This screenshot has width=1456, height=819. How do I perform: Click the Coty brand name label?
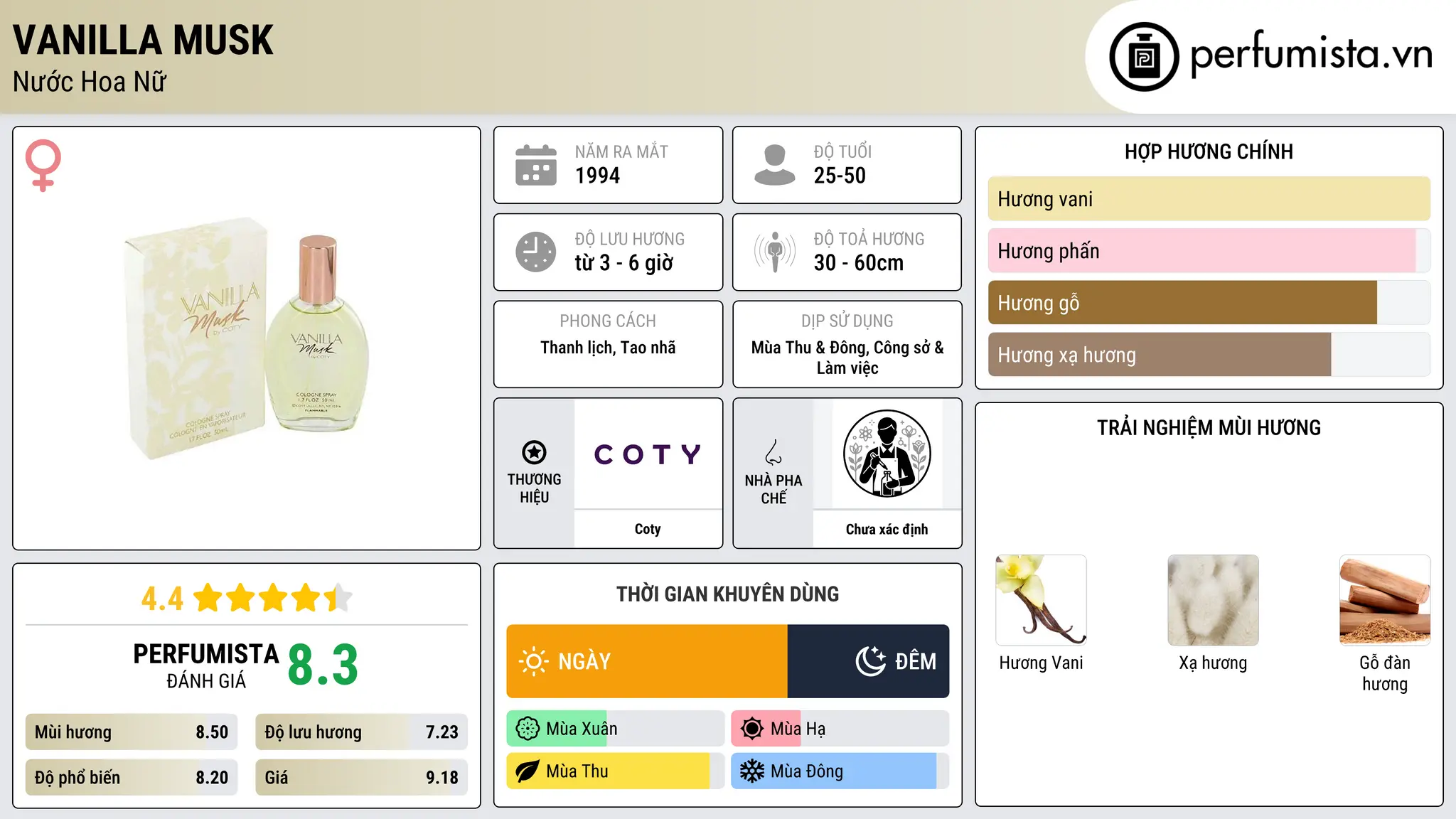[648, 529]
